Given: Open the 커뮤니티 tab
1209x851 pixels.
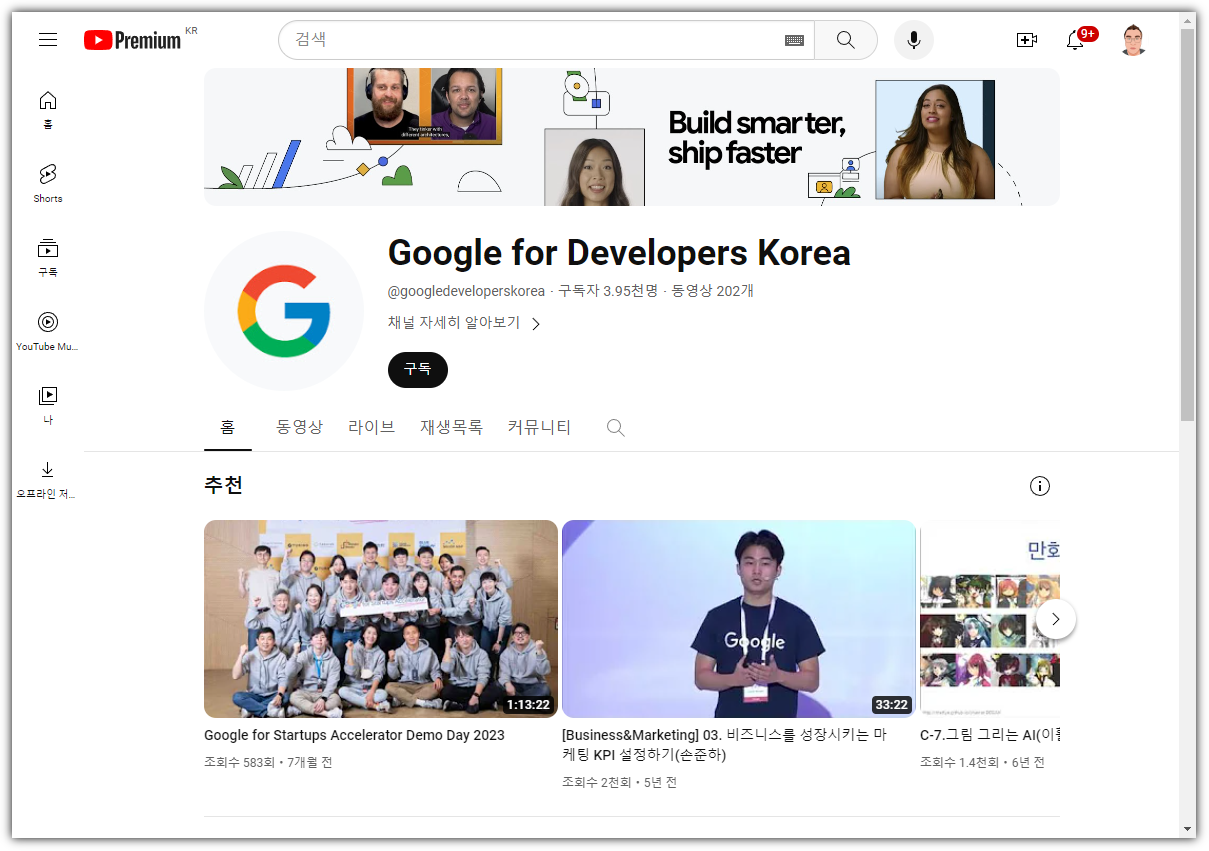Looking at the screenshot, I should pos(539,427).
